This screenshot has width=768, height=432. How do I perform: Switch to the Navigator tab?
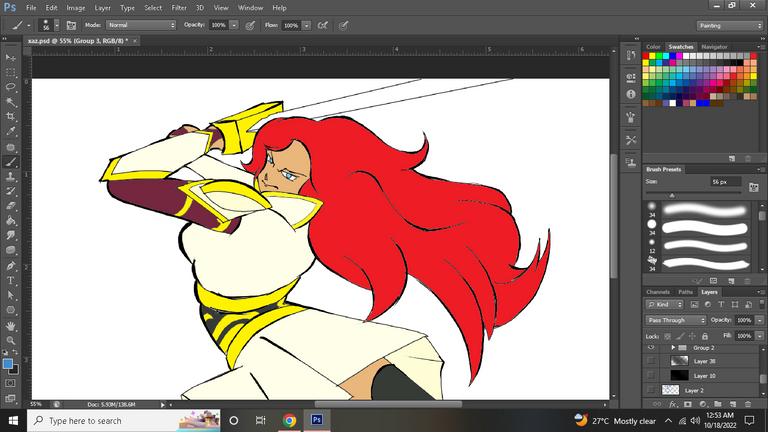[714, 47]
